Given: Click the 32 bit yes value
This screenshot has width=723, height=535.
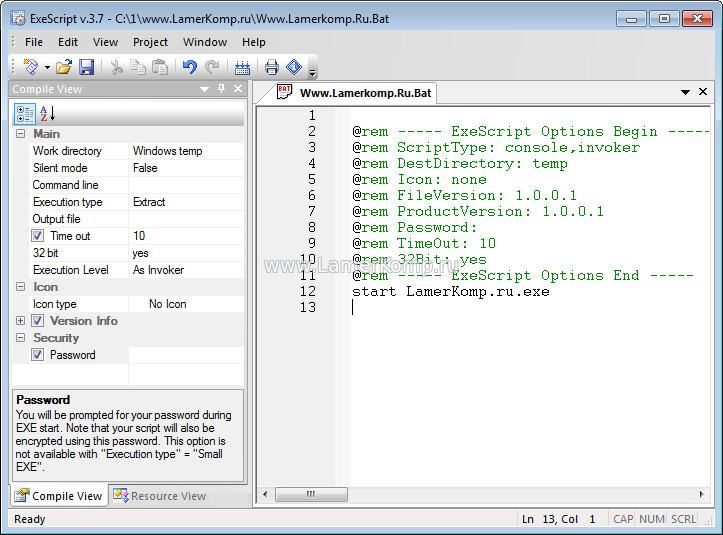Looking at the screenshot, I should 186,253.
